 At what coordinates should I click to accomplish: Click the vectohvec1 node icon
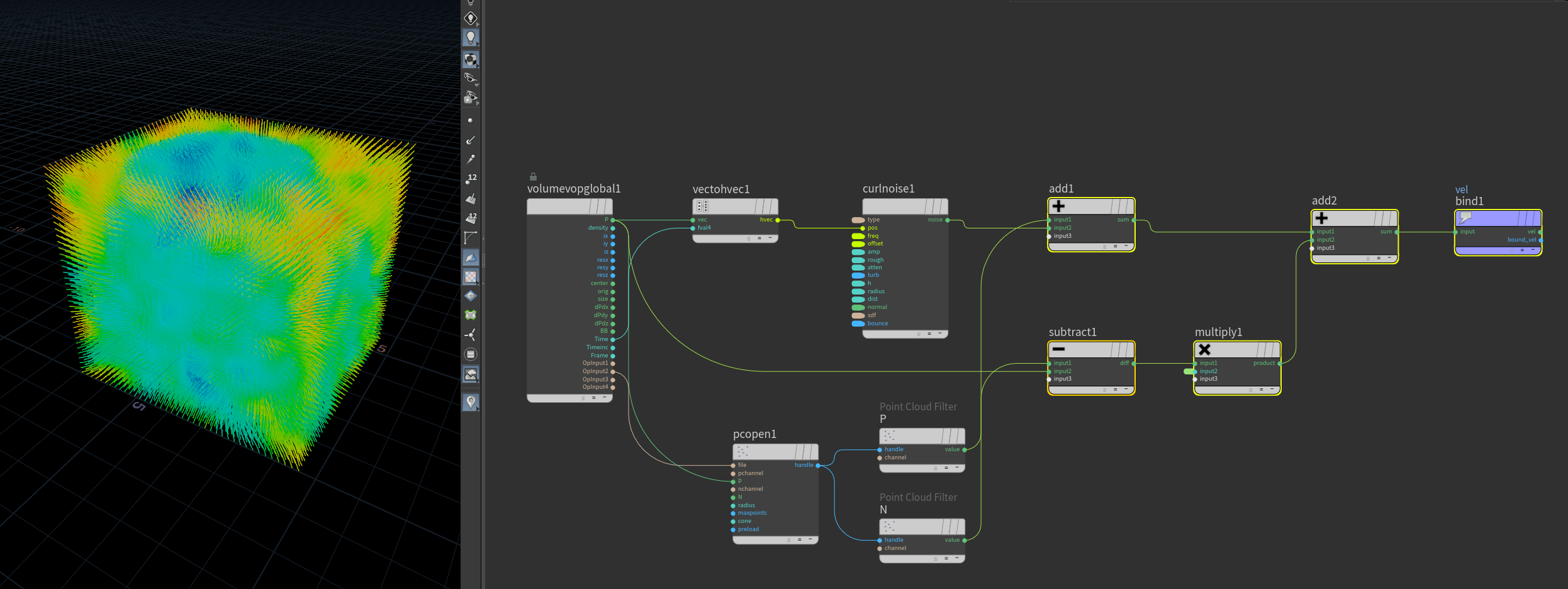tap(702, 206)
